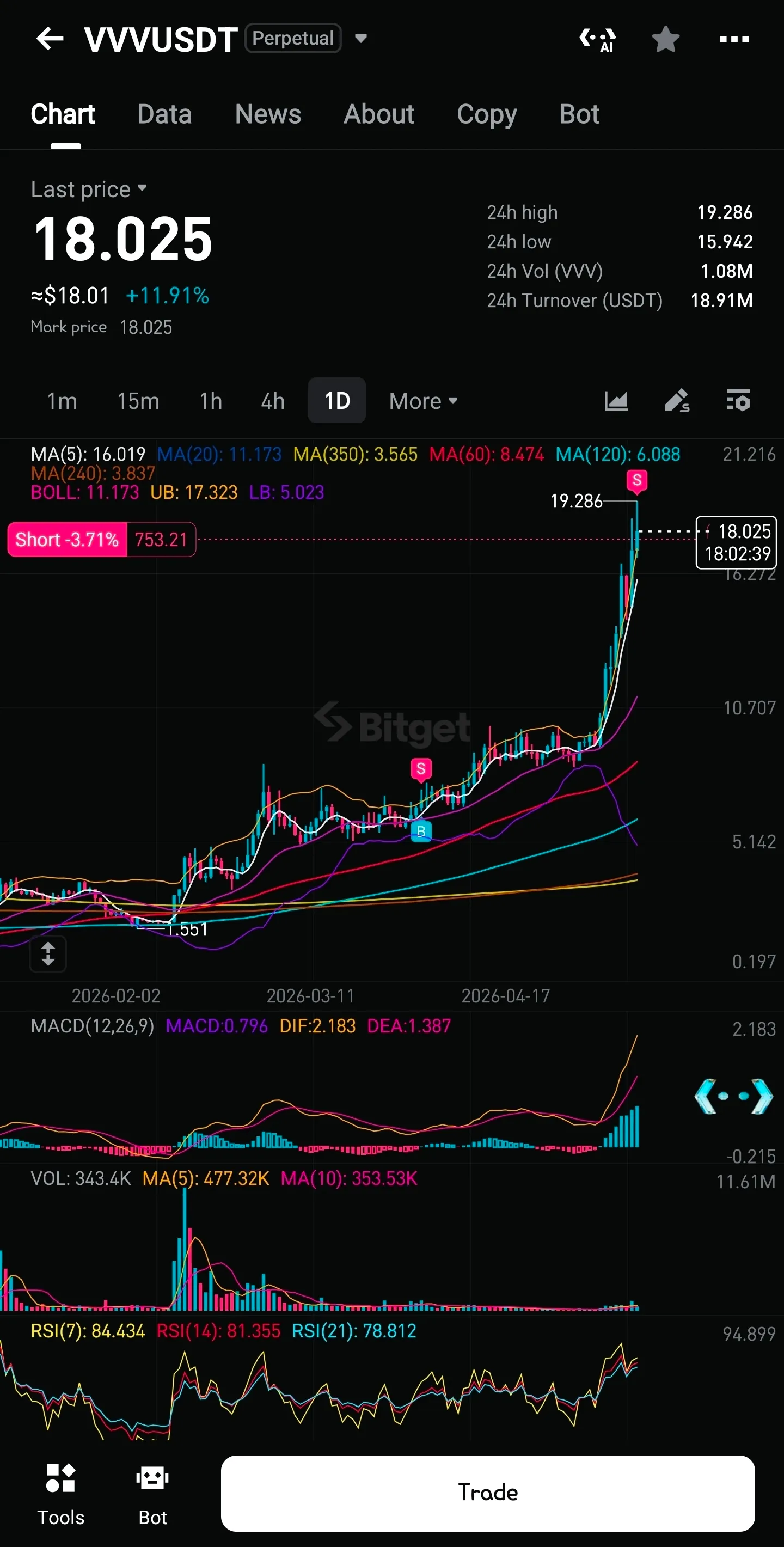This screenshot has width=784, height=1547.
Task: Tap the MA(5): 16.019 indicator label
Action: click(x=88, y=454)
